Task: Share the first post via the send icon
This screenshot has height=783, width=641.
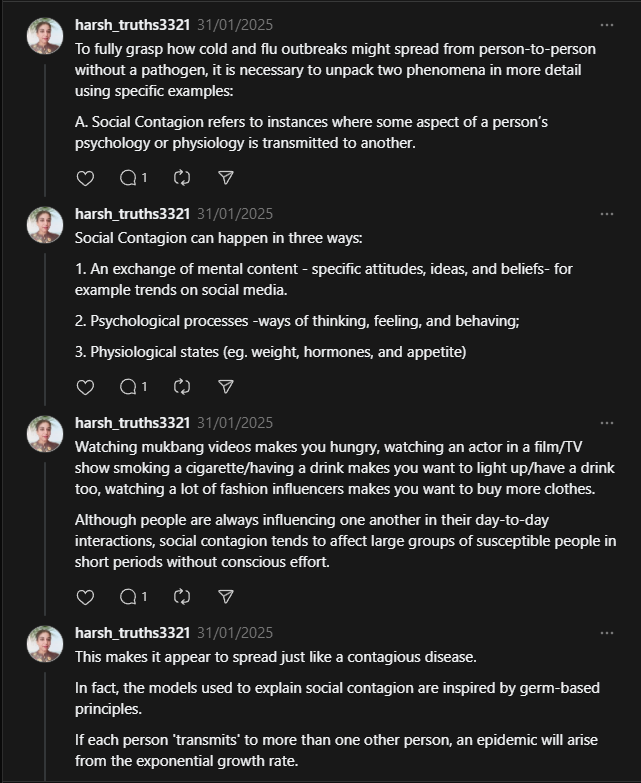Action: pyautogui.click(x=226, y=178)
